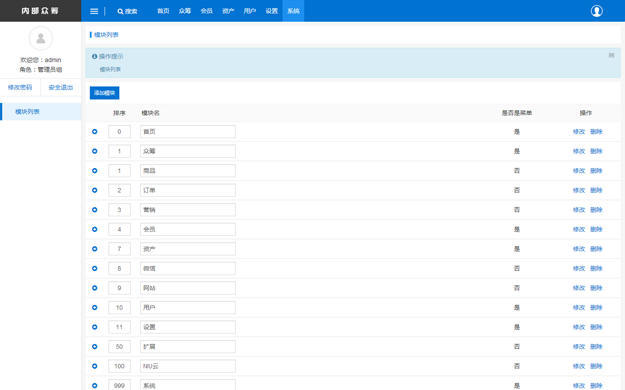
Task: Focus the sort order field showing 100
Action: coord(119,366)
